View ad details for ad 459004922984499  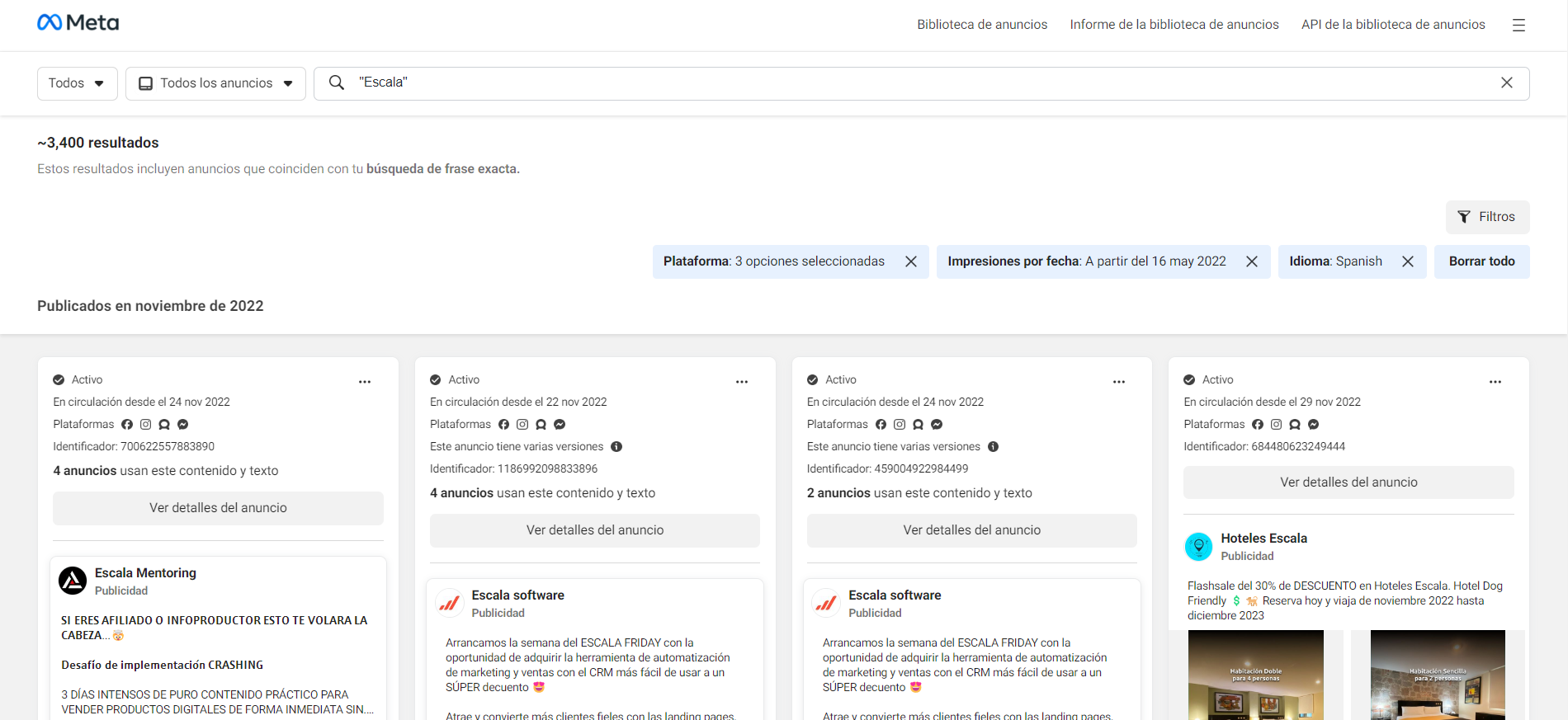[x=971, y=530]
